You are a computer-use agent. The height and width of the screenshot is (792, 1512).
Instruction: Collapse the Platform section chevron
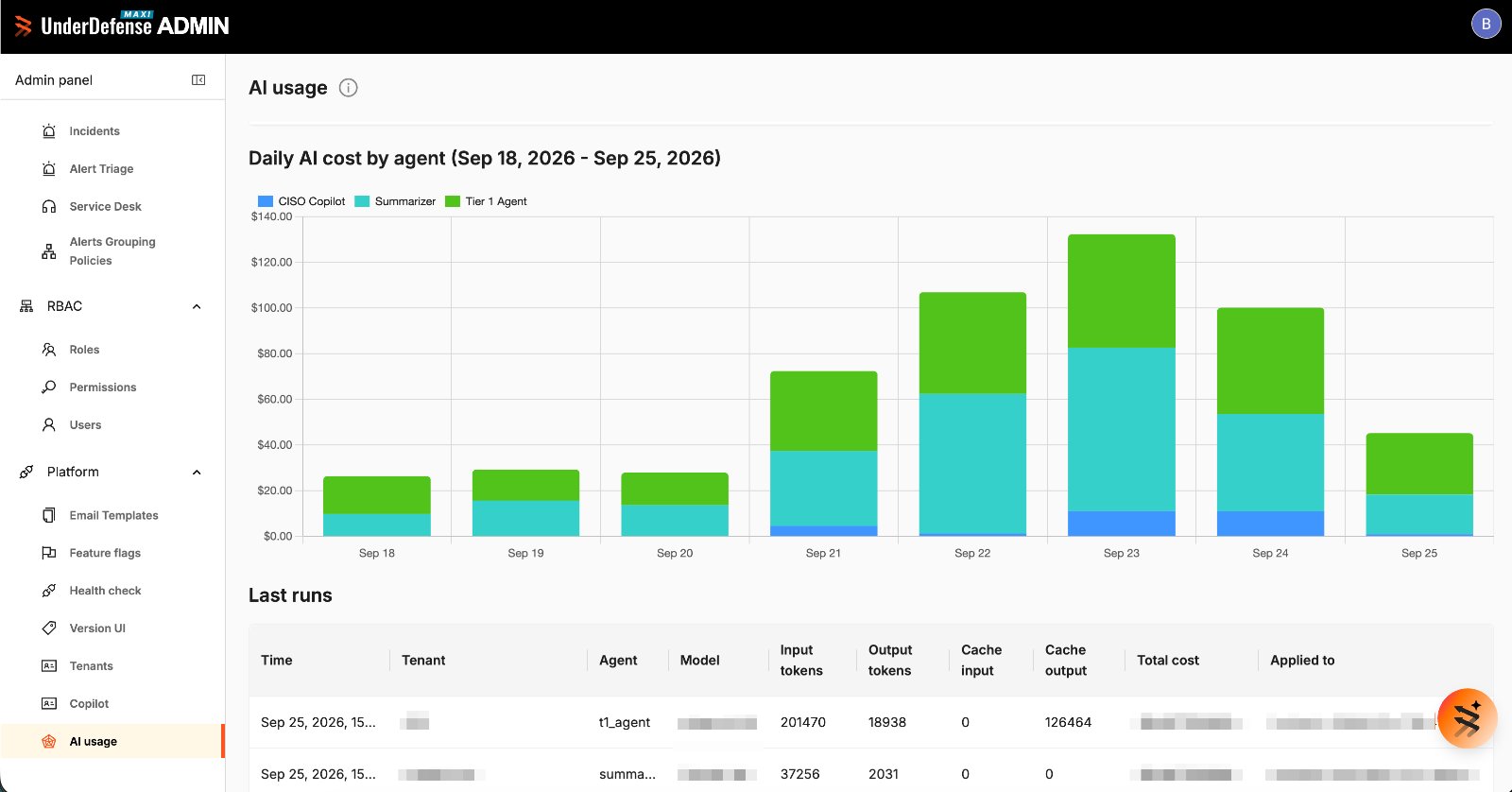point(197,473)
